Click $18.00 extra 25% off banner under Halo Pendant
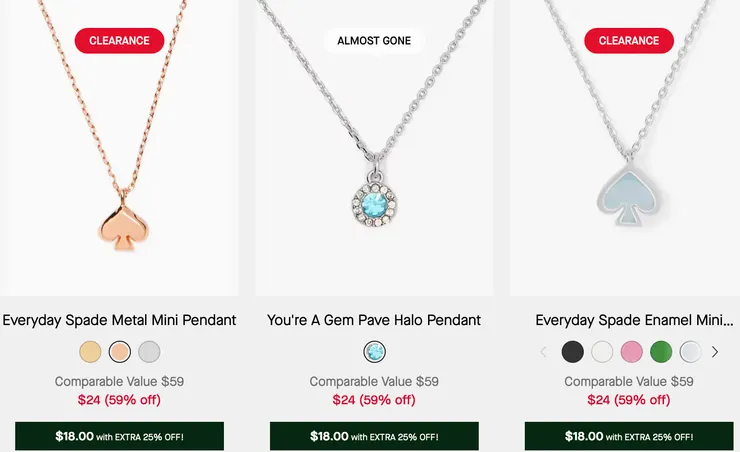Screen dimensions: 740x452 pos(374,436)
